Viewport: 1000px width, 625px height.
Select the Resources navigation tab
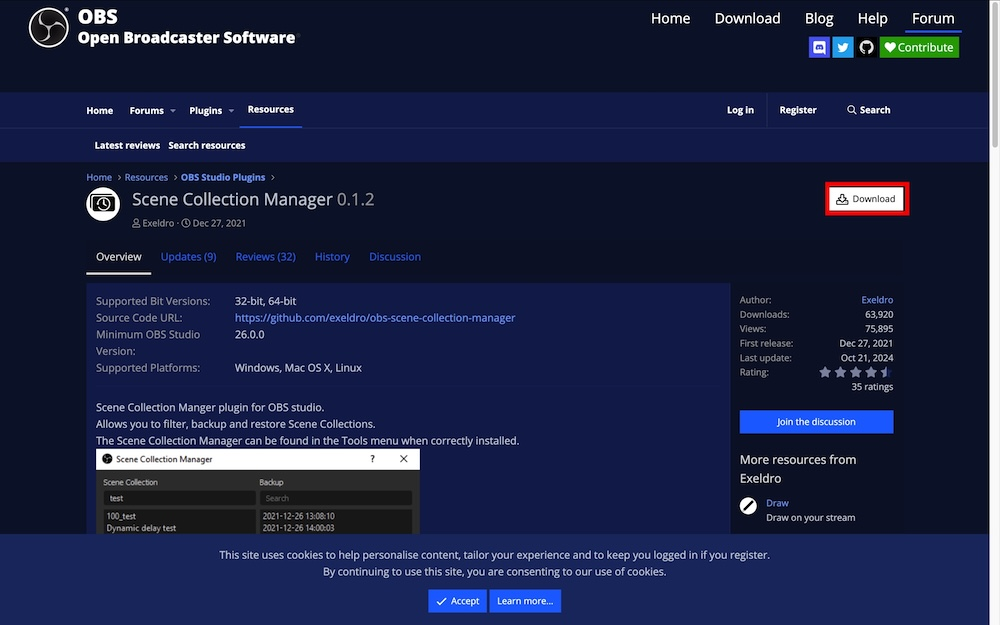(270, 110)
